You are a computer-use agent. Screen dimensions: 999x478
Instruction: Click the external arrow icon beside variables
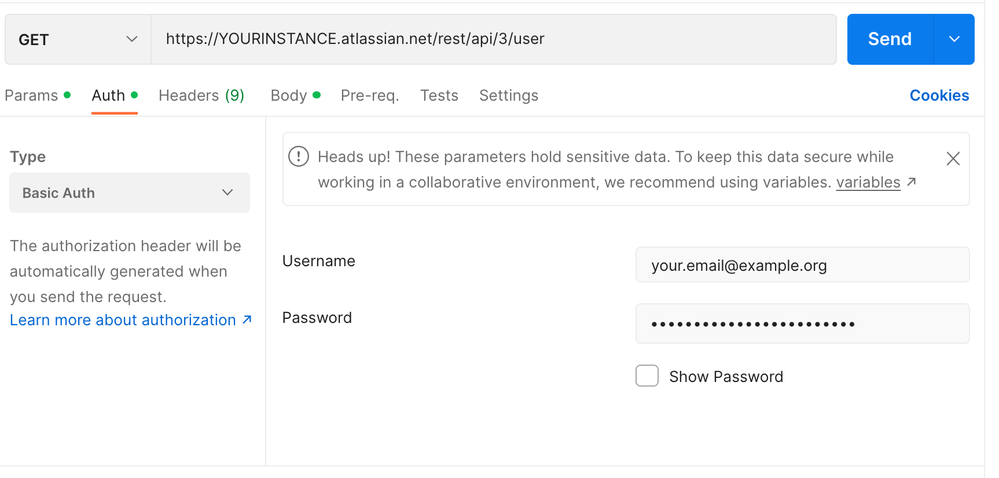coord(912,182)
